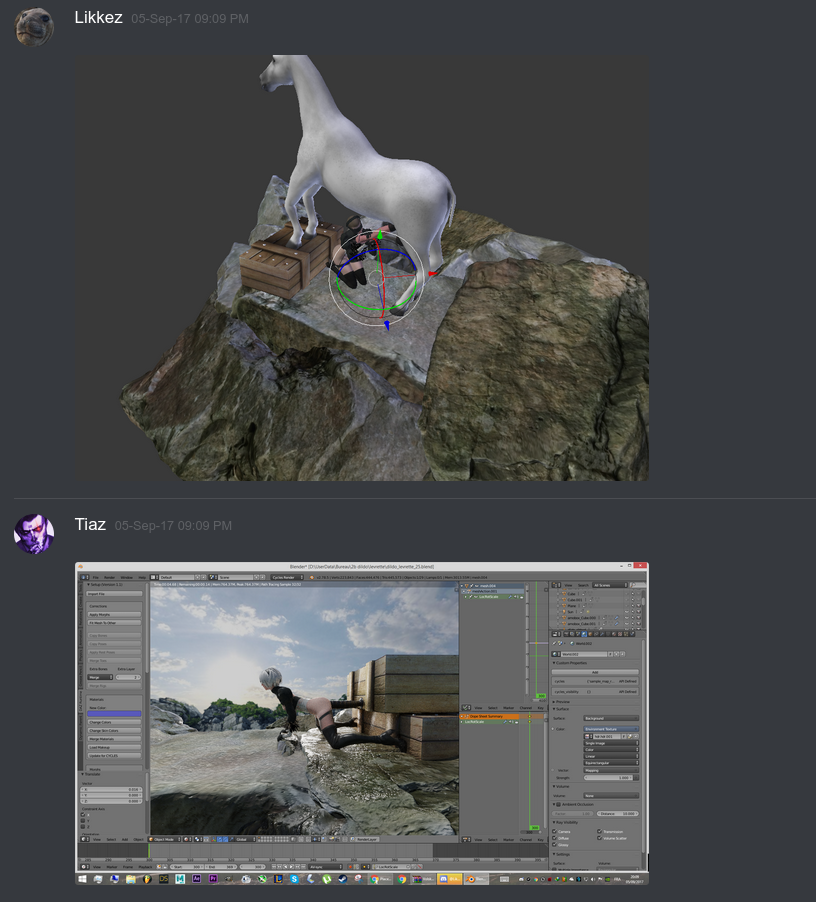Enable the Ambient Occlusion checkbox
Viewport: 816px width, 902px height.
(x=558, y=804)
